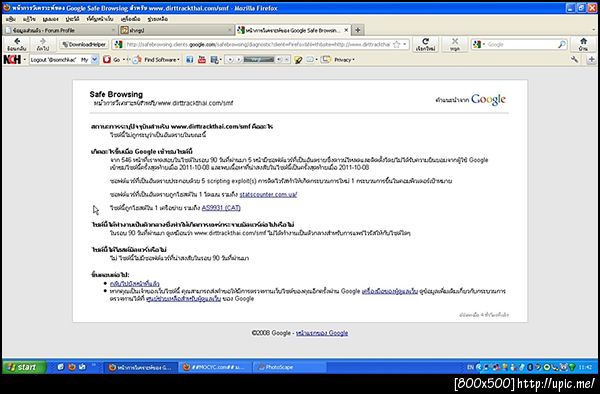
Task: Run search with the magnifier icon
Action: [562, 44]
